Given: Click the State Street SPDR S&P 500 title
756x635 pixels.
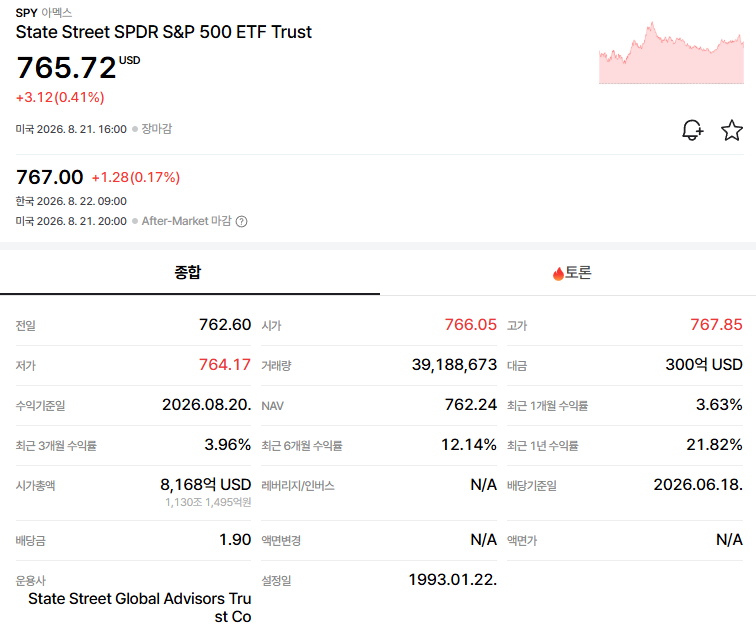Looking at the screenshot, I should 163,32.
